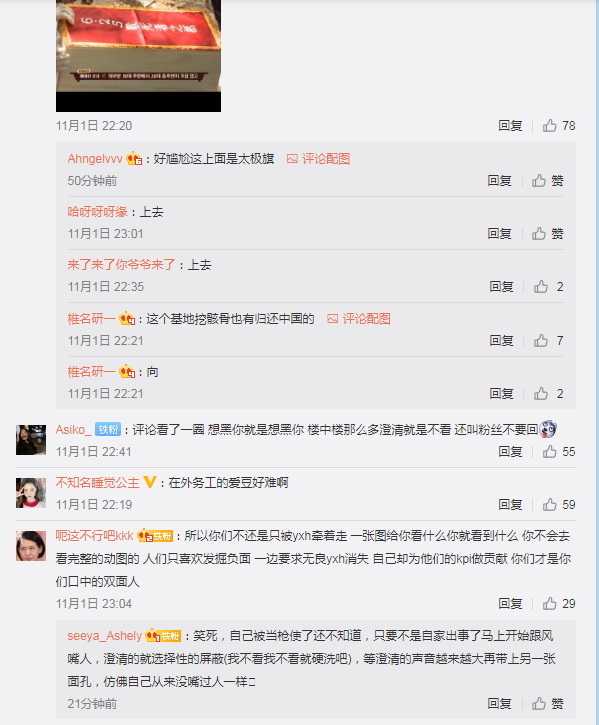
Task: Click 呃这不行吧kkk username
Action: pos(94,536)
